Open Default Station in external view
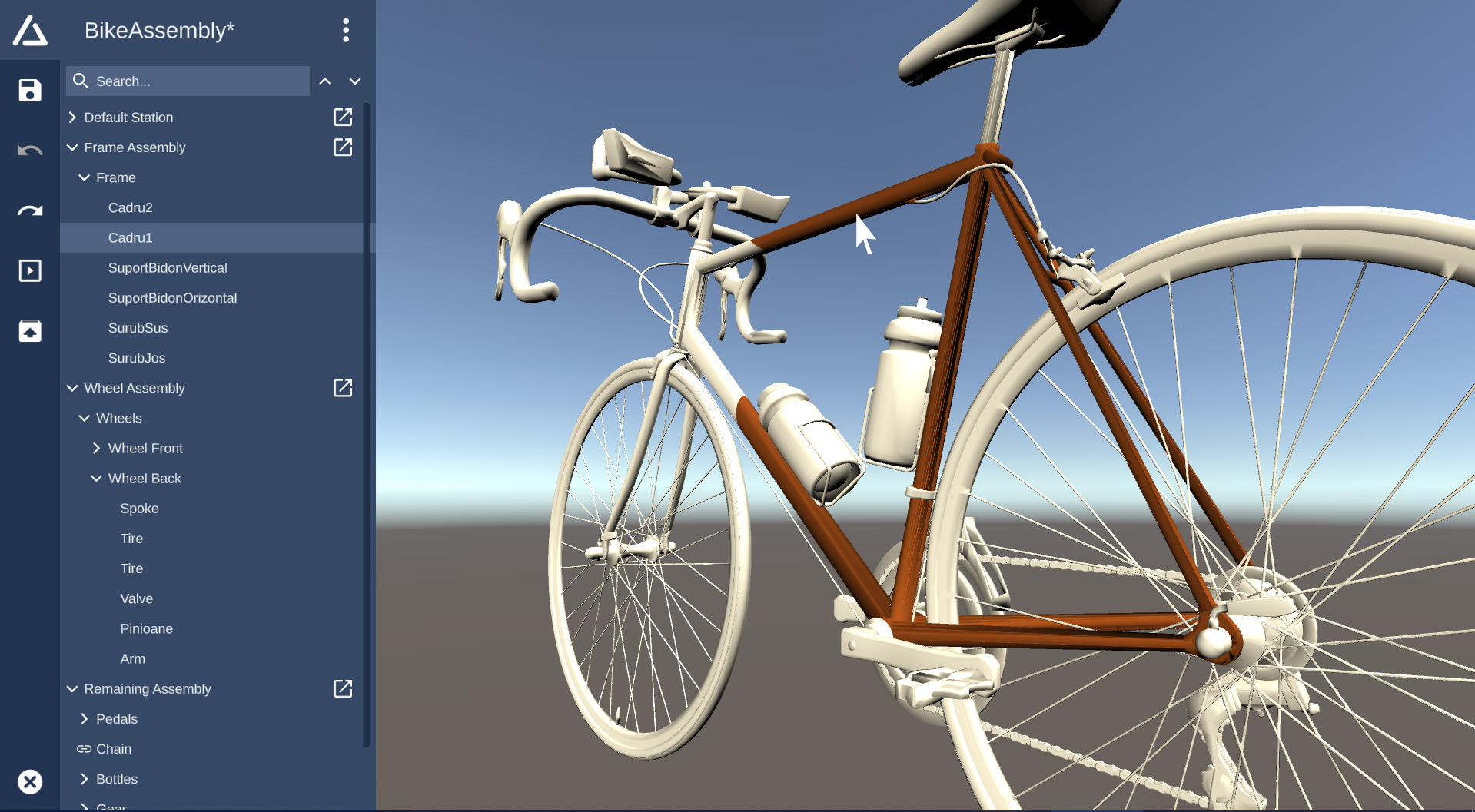This screenshot has width=1475, height=812. tap(343, 117)
